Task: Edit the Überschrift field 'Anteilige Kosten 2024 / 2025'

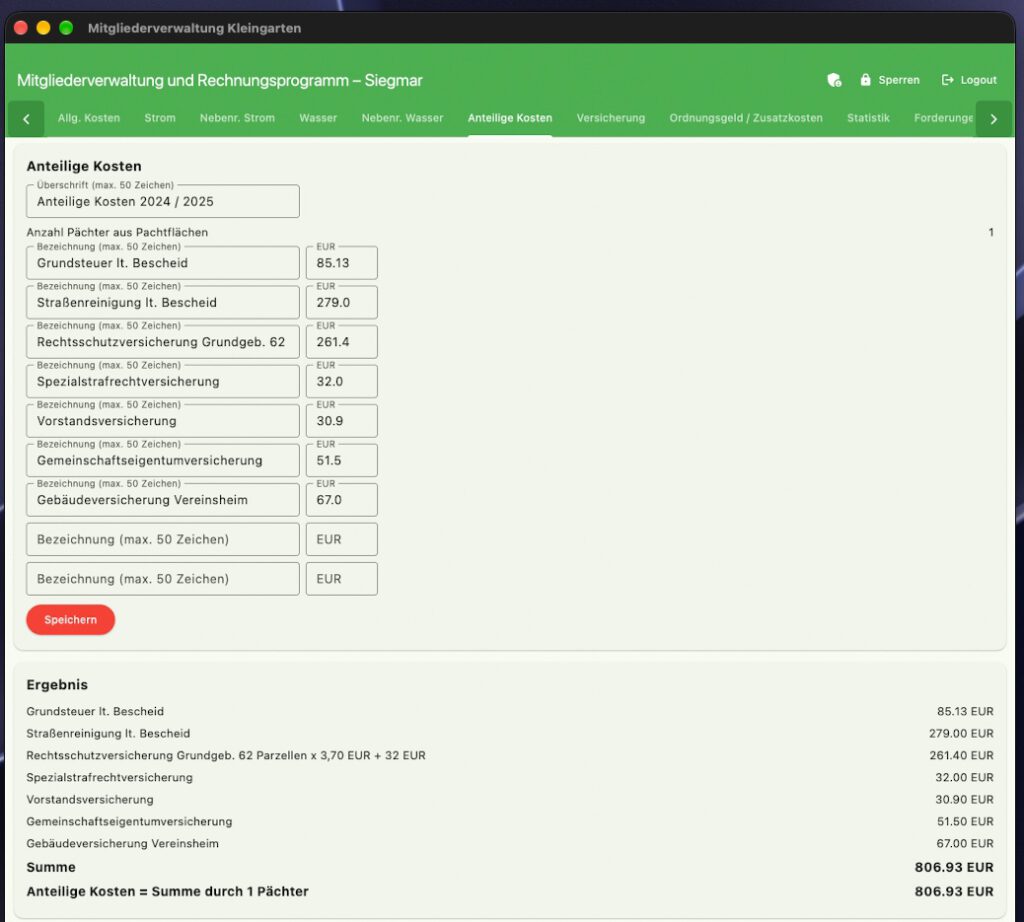Action: pos(163,201)
